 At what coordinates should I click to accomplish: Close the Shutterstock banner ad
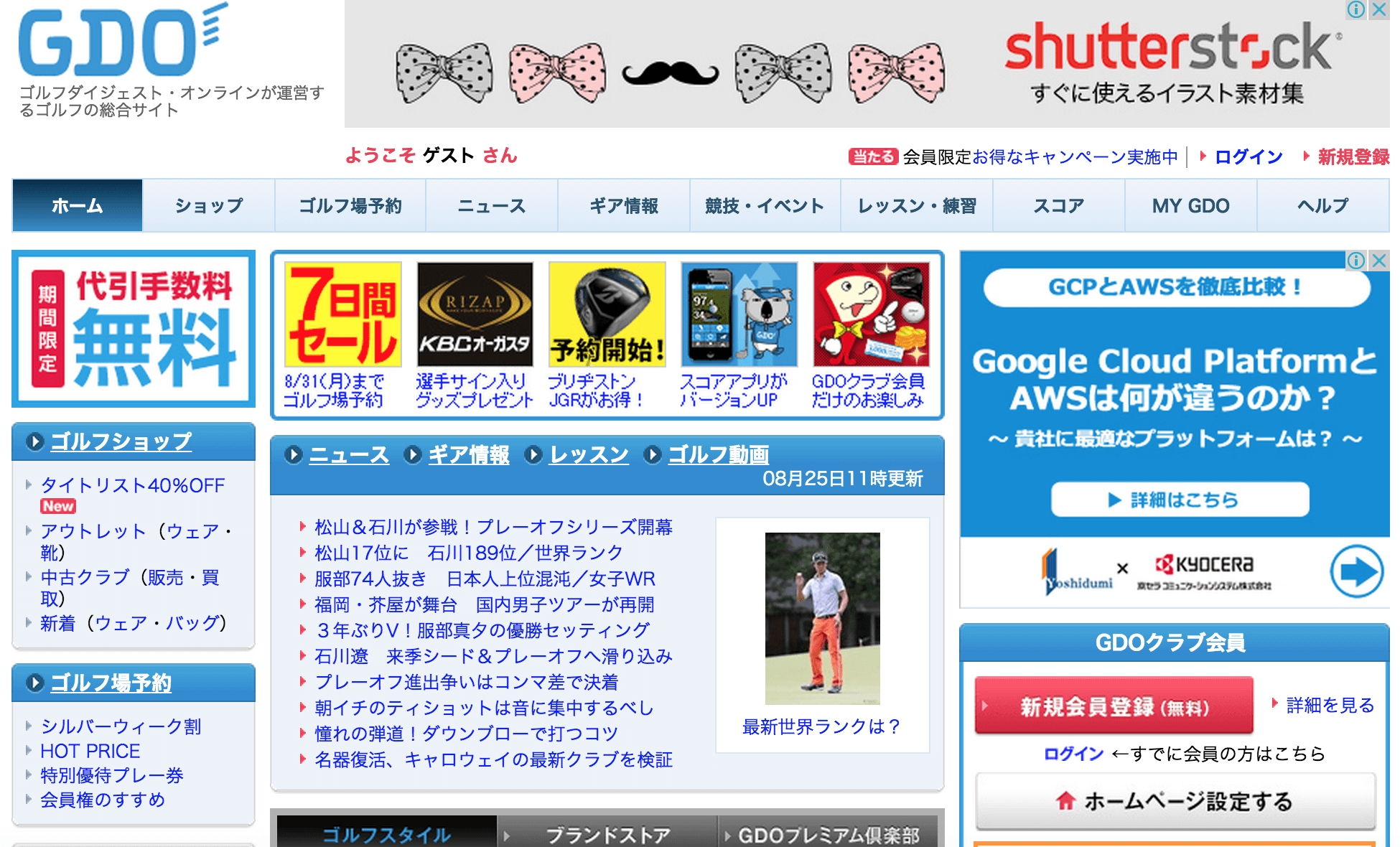tap(1379, 9)
